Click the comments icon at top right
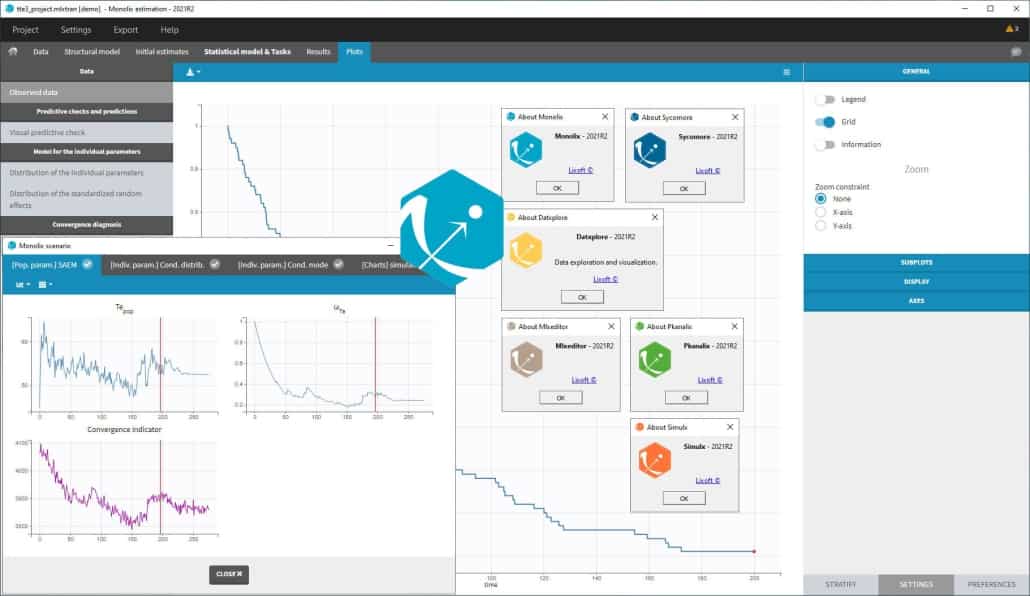 click(x=1016, y=51)
